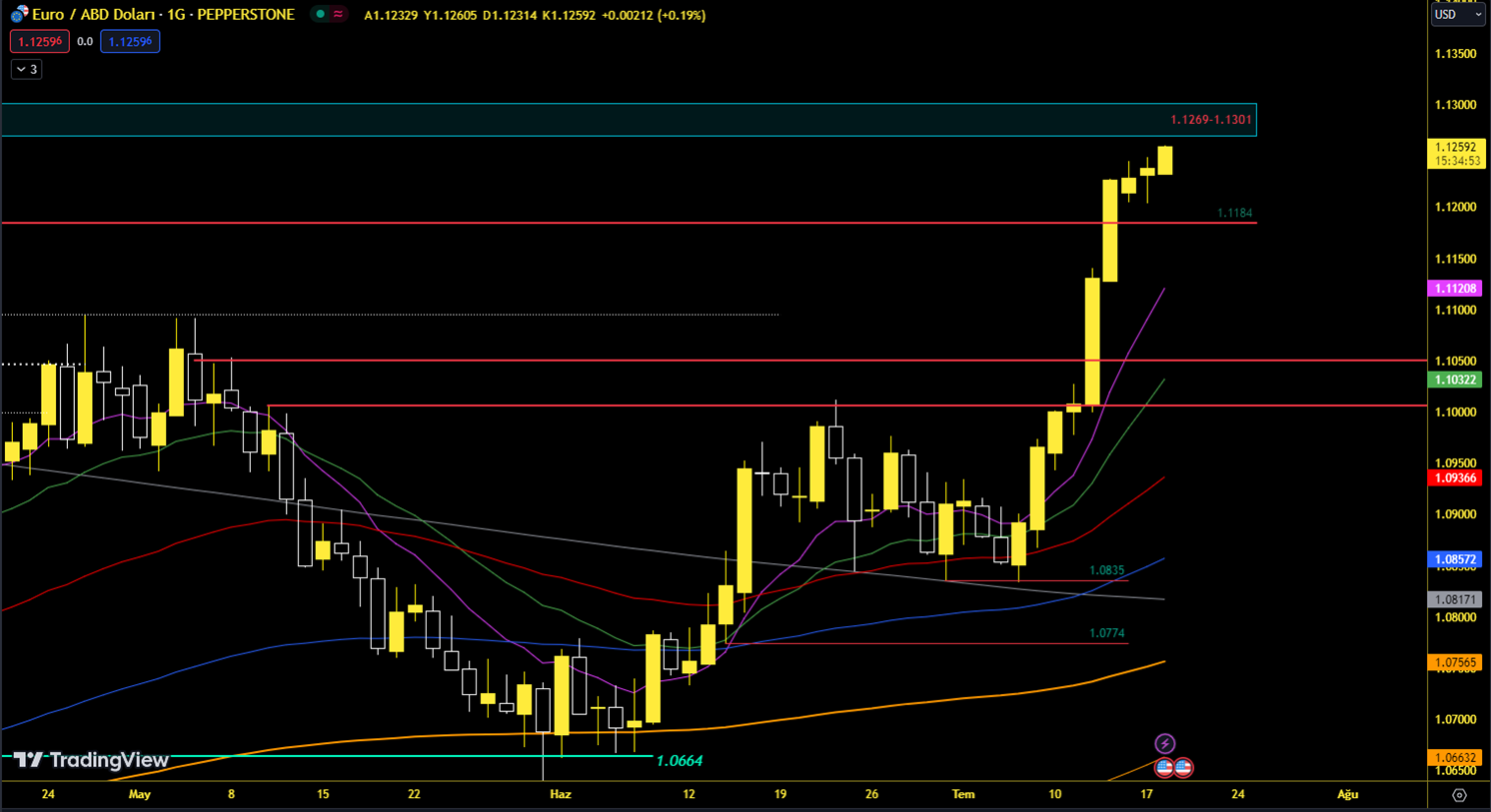Open the USD currency dropdown
Image resolution: width=1491 pixels, height=812 pixels.
(1458, 15)
